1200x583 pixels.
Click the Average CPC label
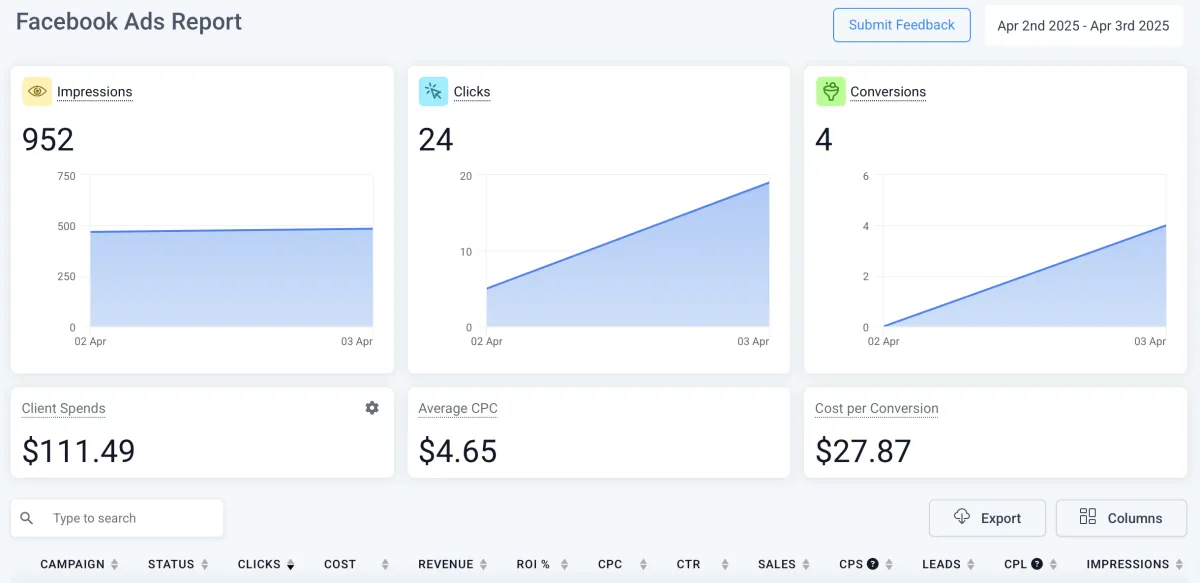click(458, 408)
